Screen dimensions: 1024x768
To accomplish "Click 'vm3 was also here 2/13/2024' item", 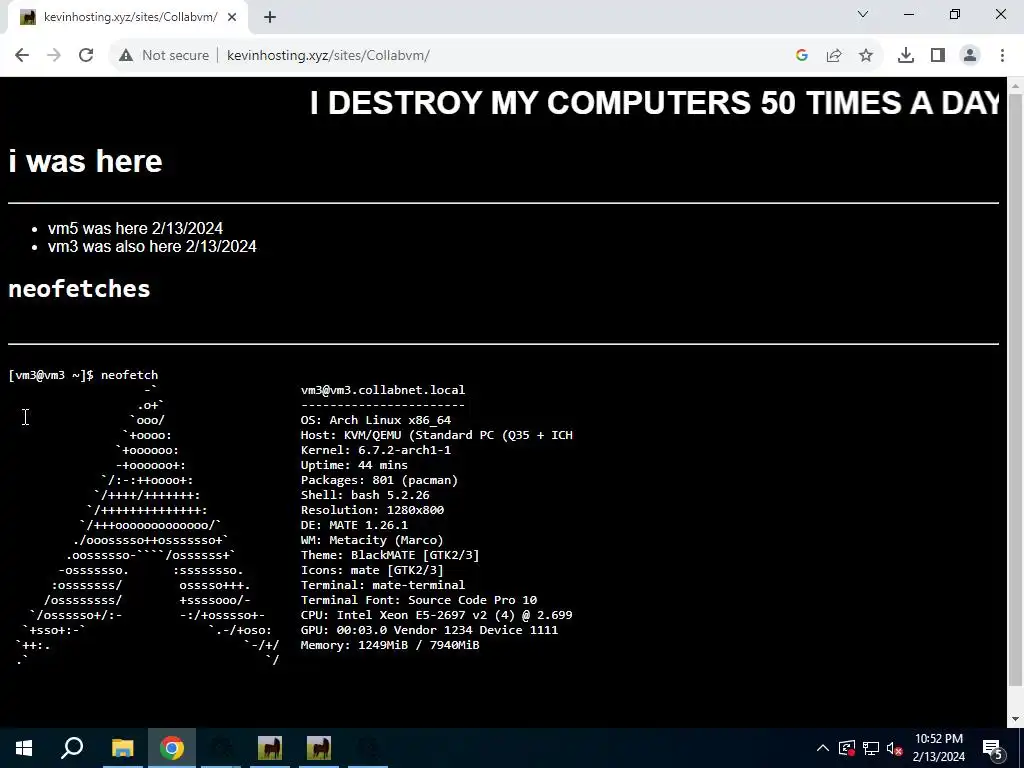I will click(x=152, y=247).
